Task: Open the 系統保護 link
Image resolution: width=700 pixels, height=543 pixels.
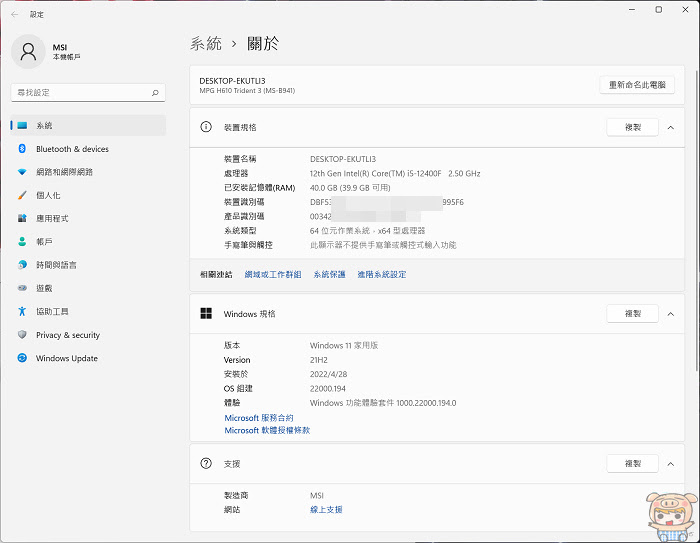Action: (x=329, y=274)
